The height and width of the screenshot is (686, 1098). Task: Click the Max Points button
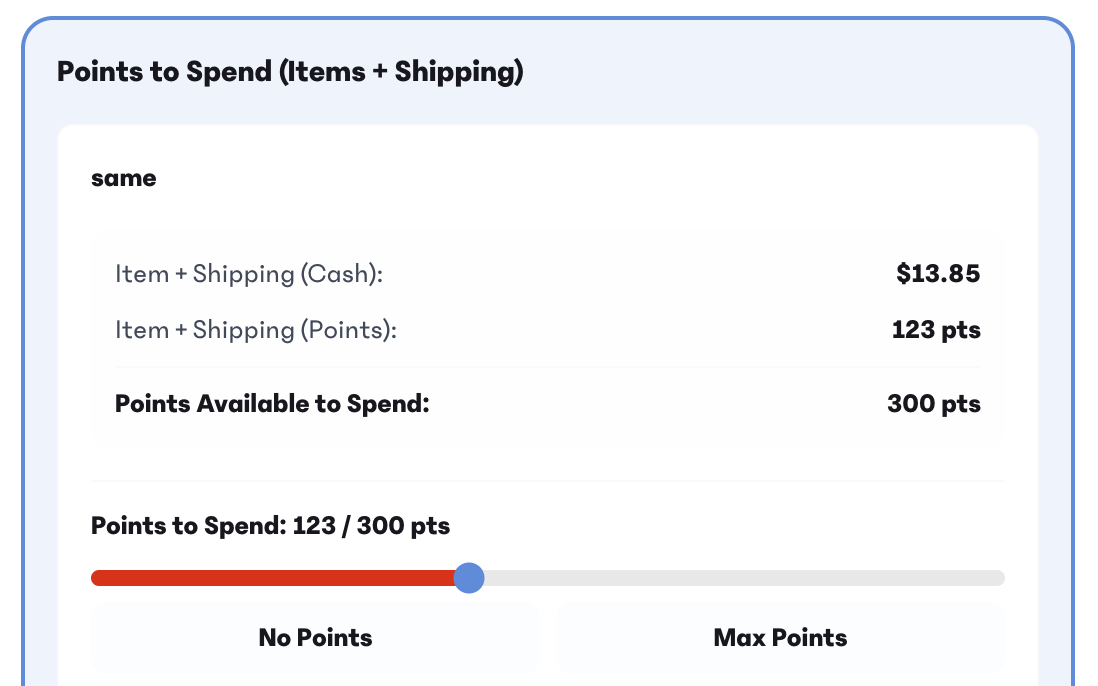pos(780,638)
